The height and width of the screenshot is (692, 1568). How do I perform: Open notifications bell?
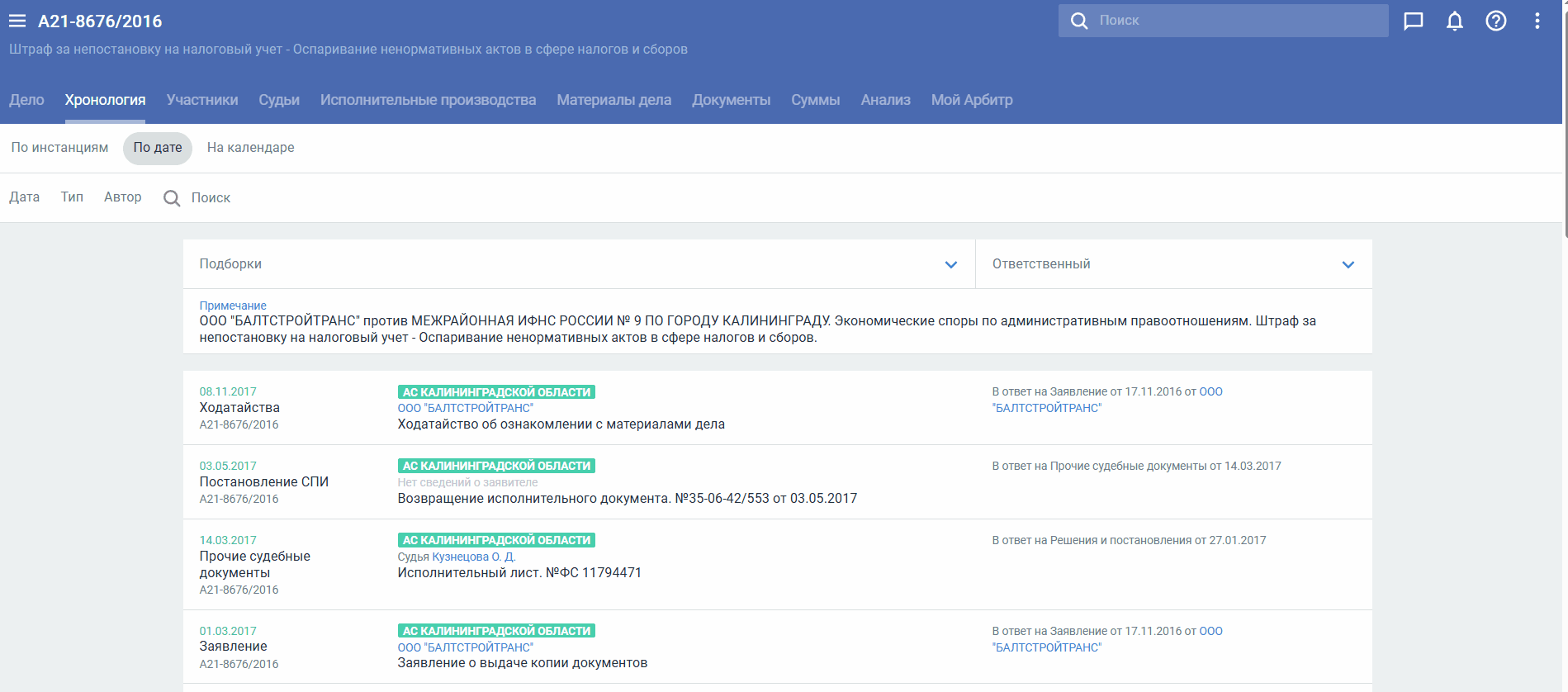(x=1455, y=21)
